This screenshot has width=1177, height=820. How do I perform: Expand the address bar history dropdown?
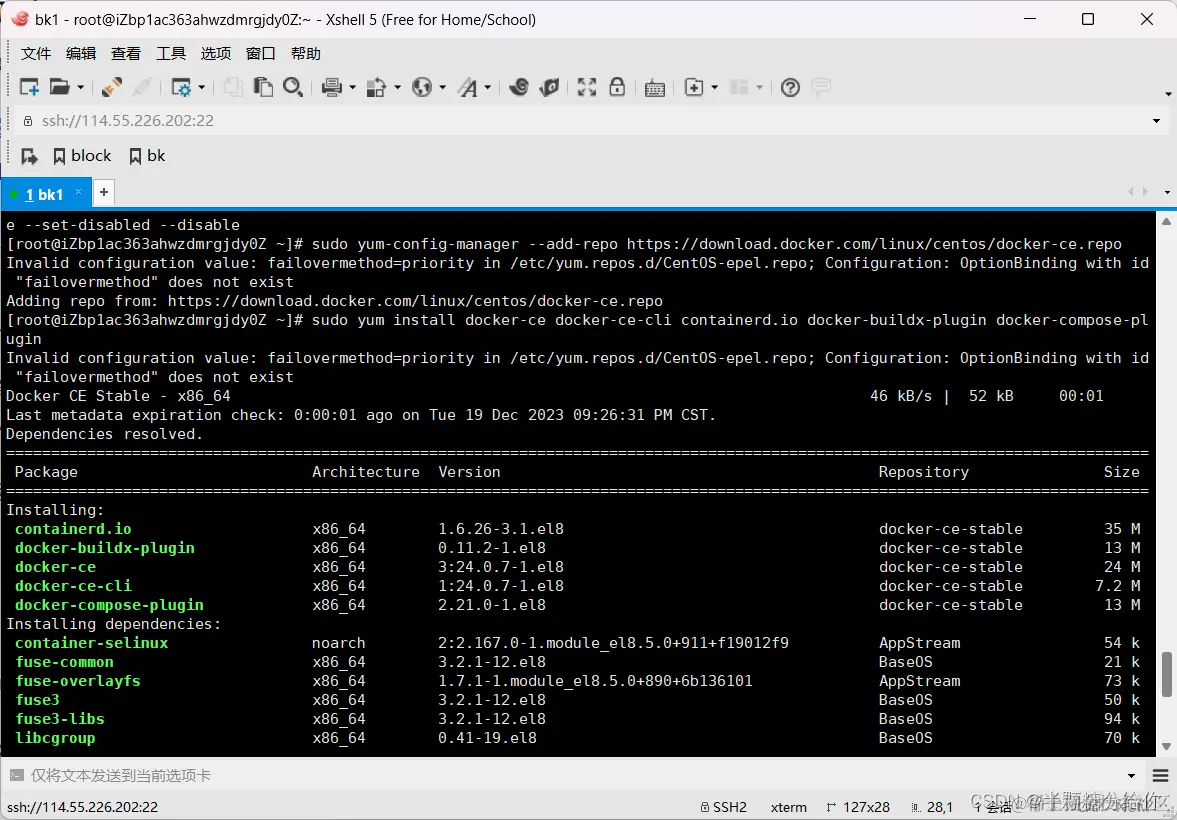pyautogui.click(x=1156, y=121)
